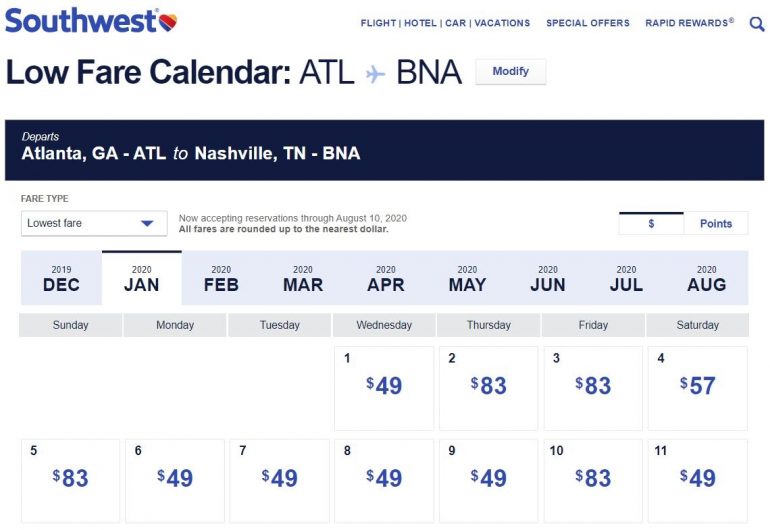Click the airplane icon between ATL and BNA

(x=375, y=73)
